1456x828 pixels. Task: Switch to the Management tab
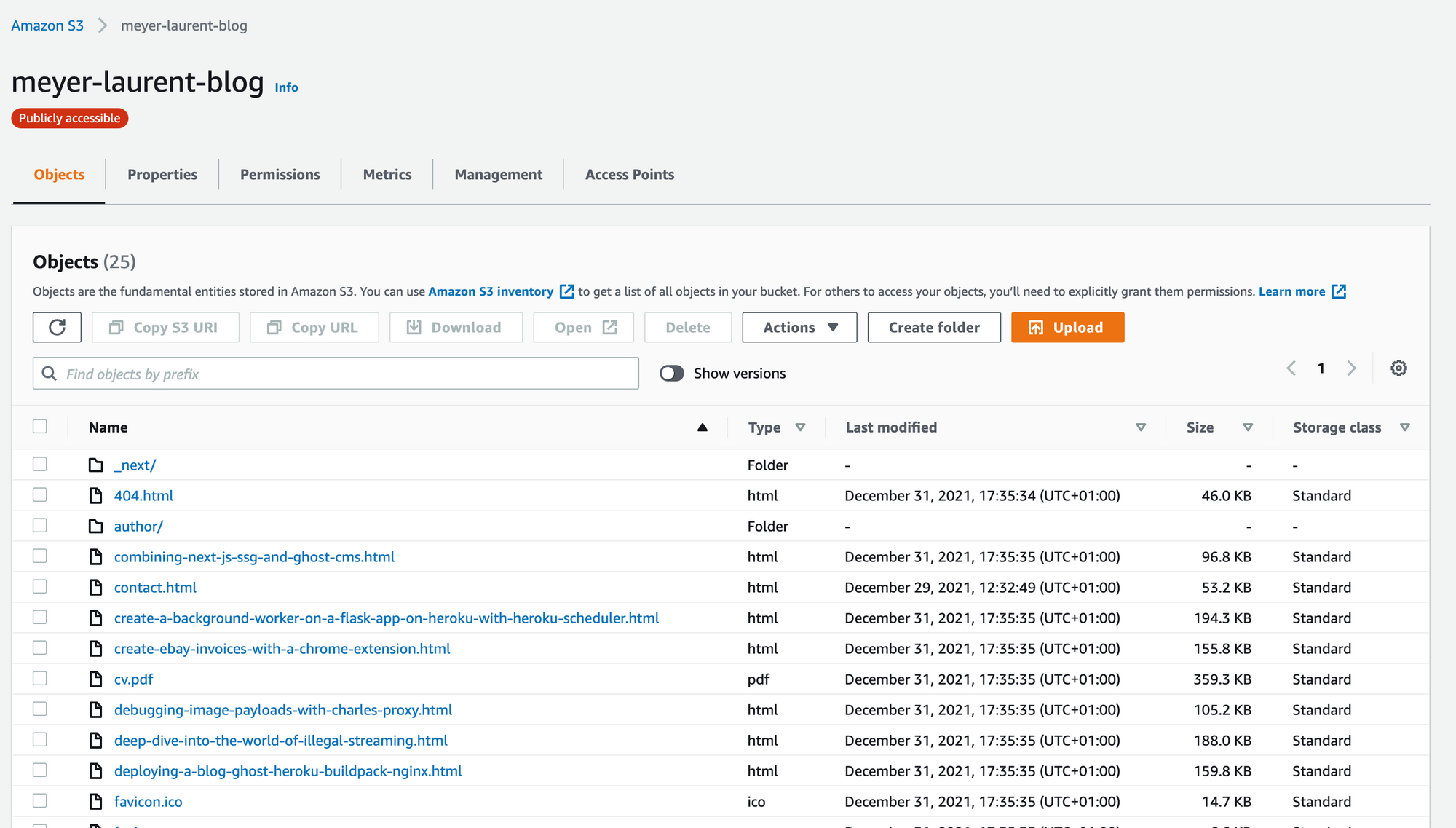coord(499,175)
